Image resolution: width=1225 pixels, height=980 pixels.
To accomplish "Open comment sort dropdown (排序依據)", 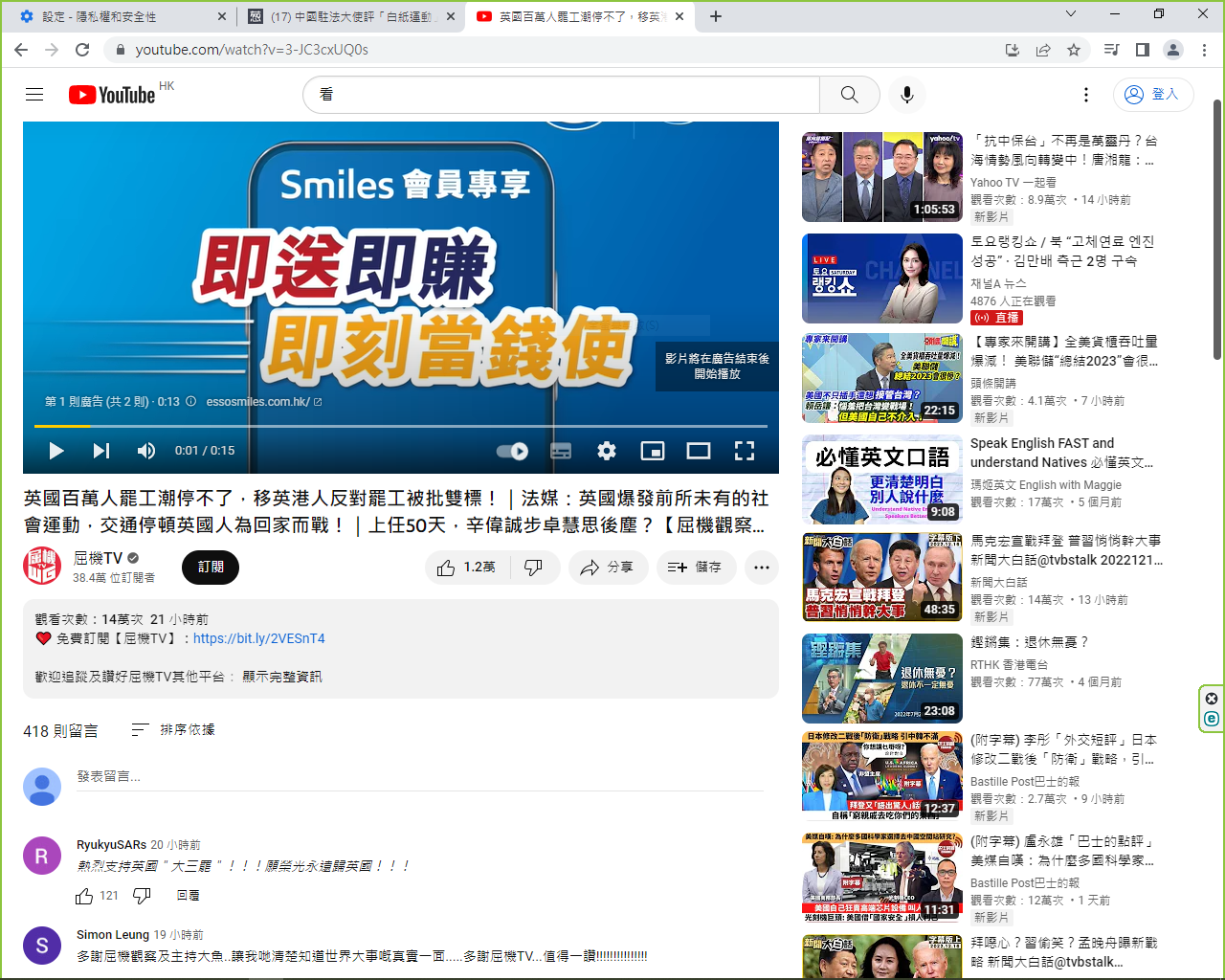I will [x=173, y=730].
